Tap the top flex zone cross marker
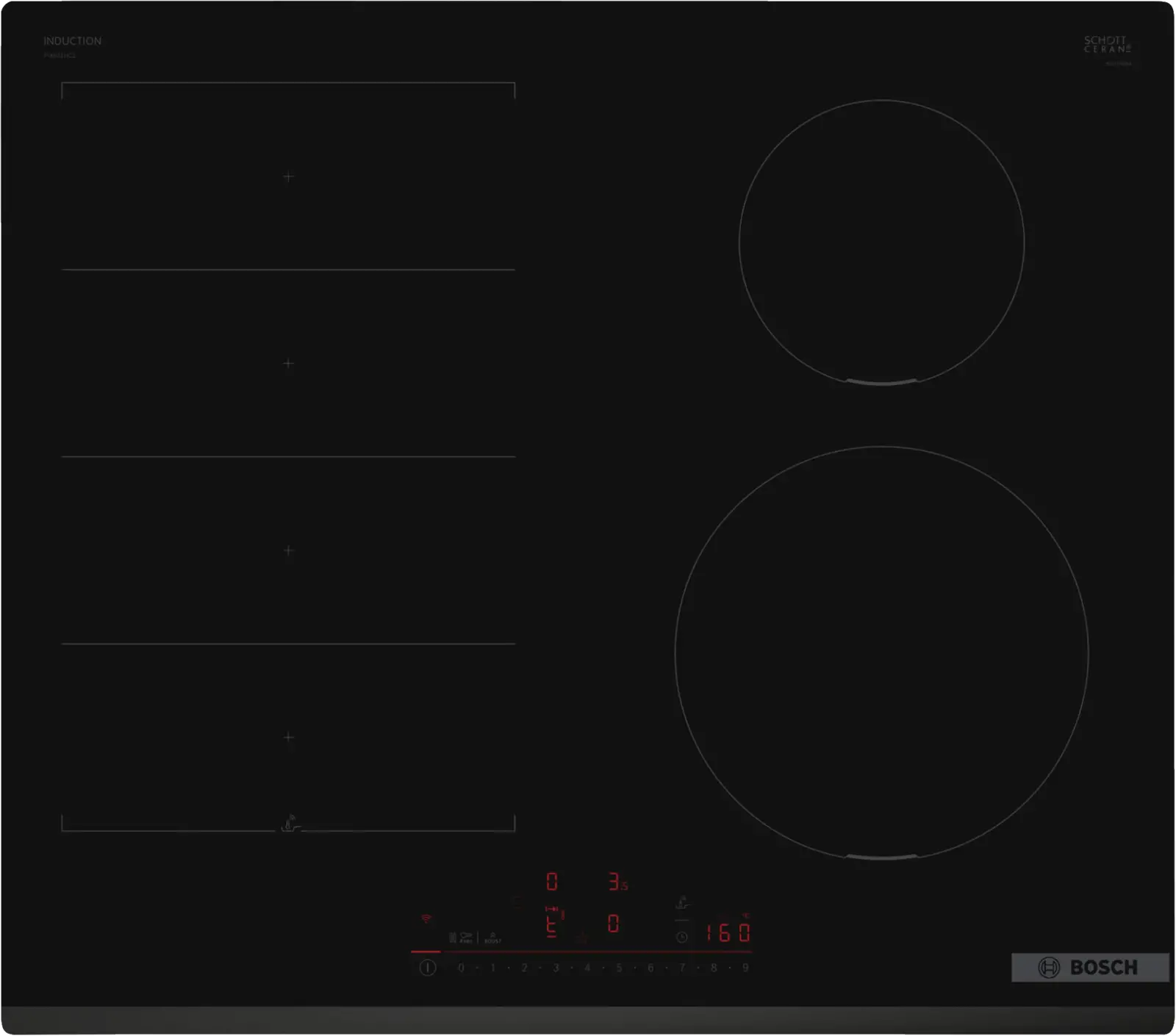The image size is (1176, 1036). coord(288,176)
